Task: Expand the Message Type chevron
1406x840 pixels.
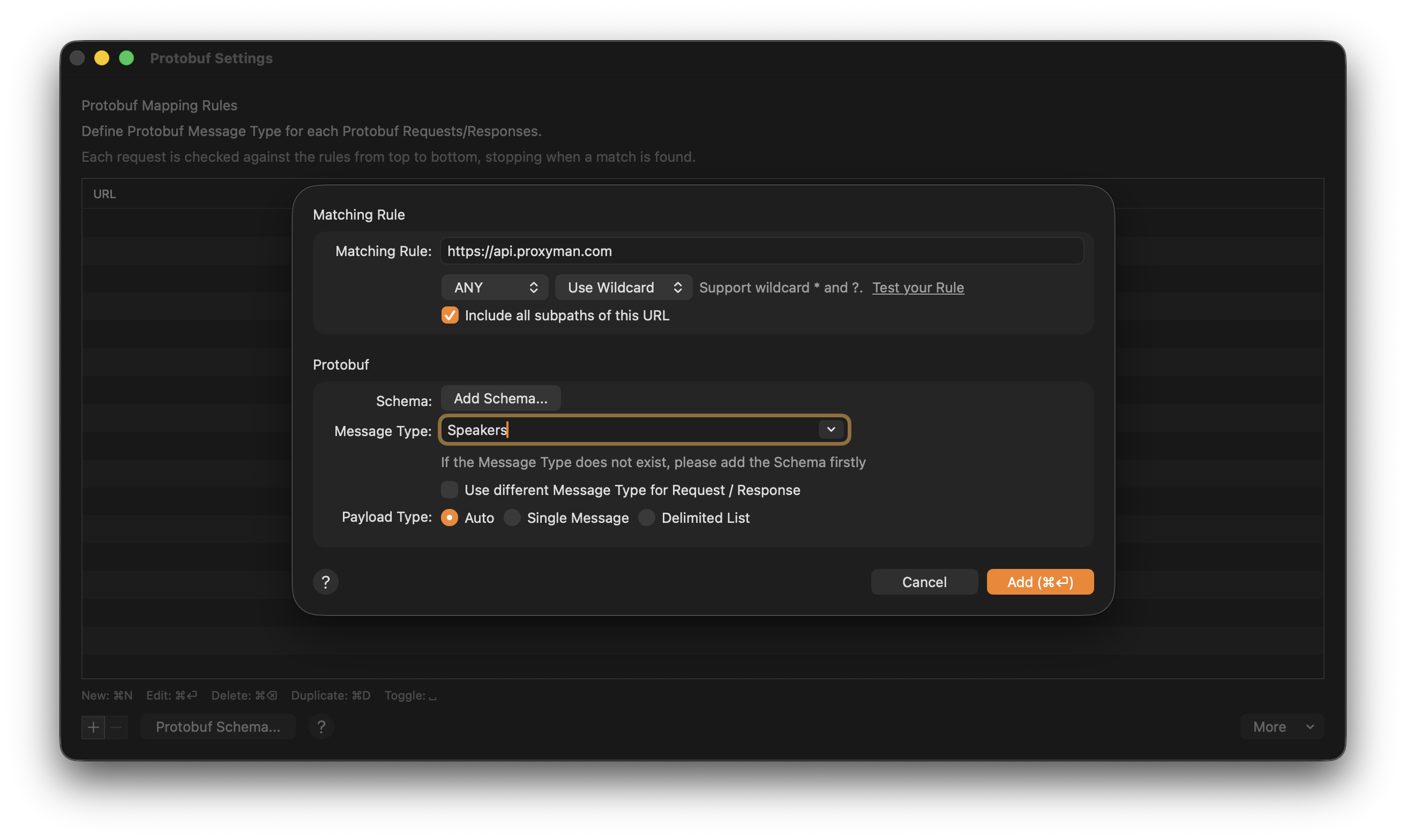Action: 831,430
